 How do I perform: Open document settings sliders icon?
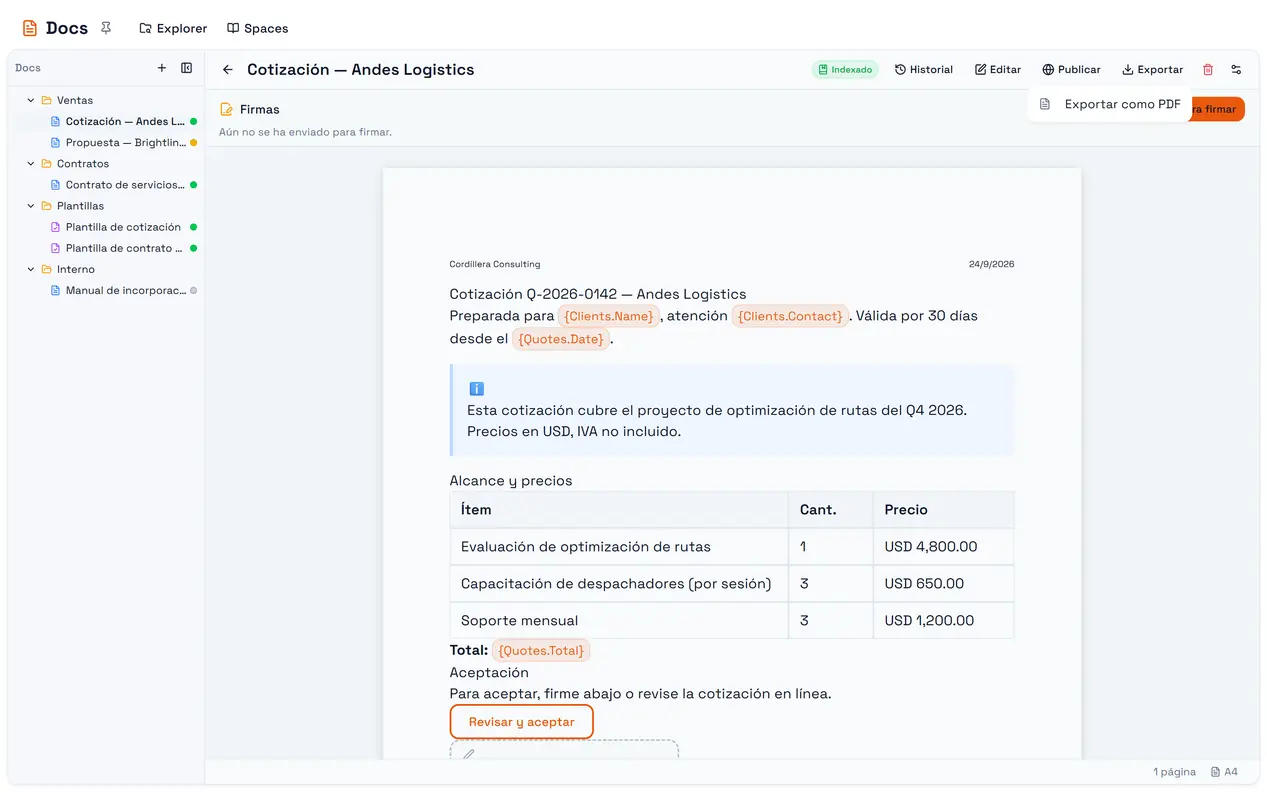tap(1236, 69)
